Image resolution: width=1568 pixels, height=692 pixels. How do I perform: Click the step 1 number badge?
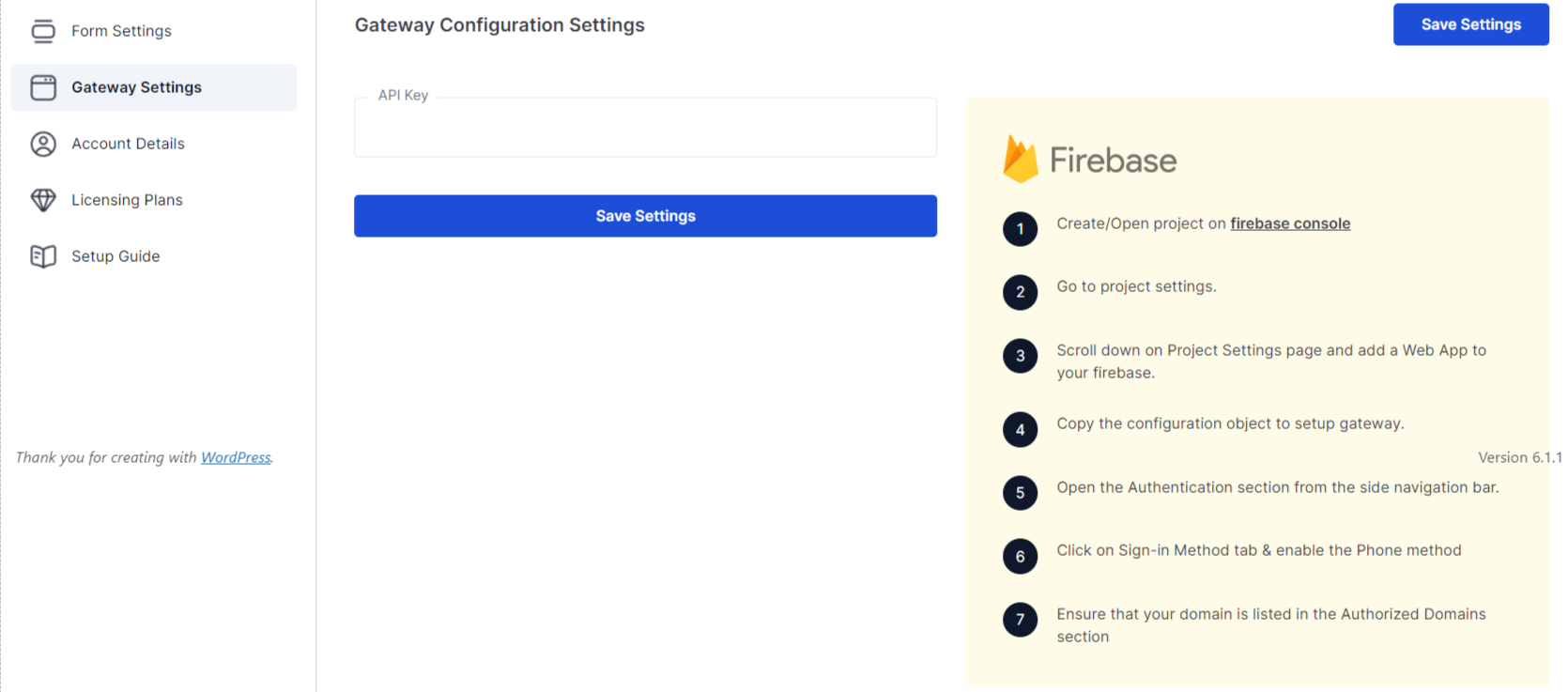[1020, 229]
